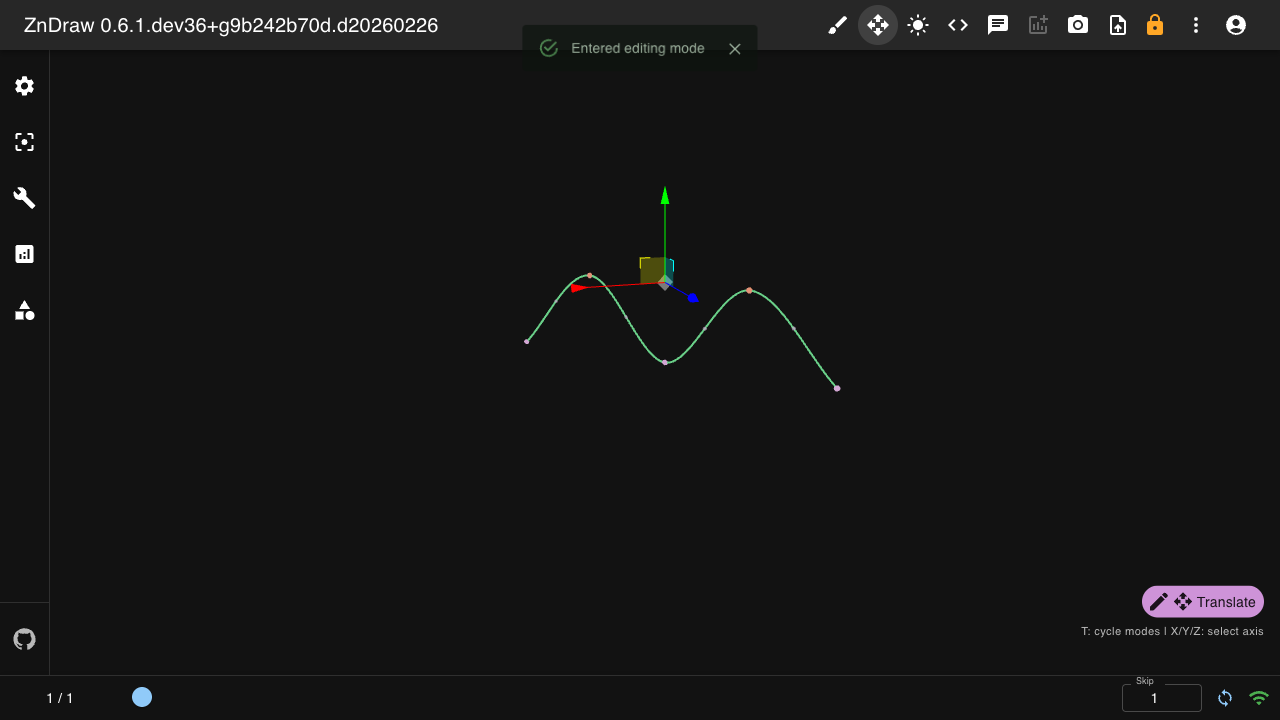The height and width of the screenshot is (720, 1280).
Task: Click the ZnDraw version title text
Action: coord(231,25)
